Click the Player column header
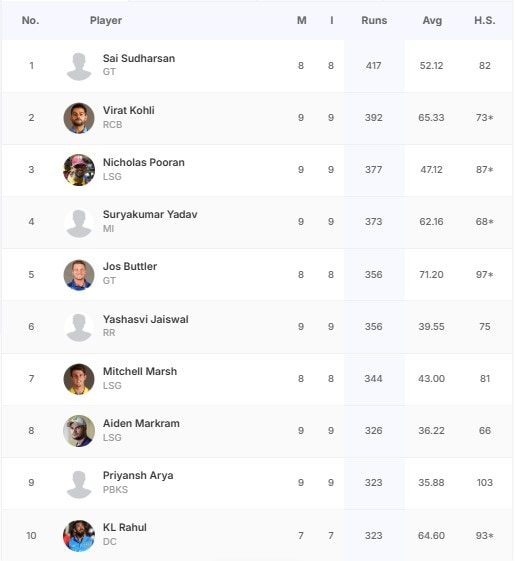Screen dimensions: 515x561 coord(106,20)
